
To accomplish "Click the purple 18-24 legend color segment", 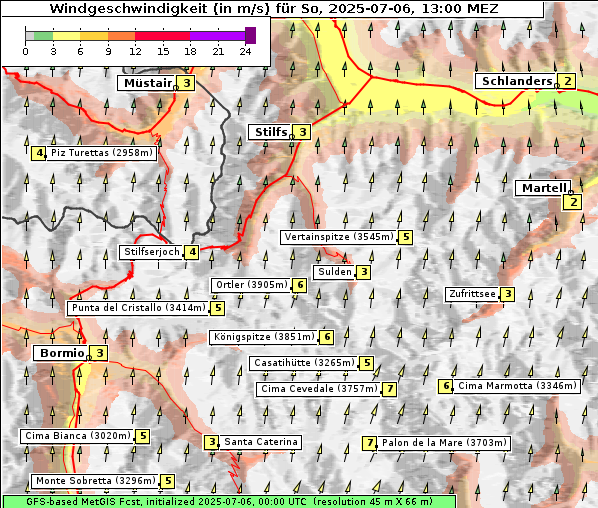I will [x=218, y=36].
